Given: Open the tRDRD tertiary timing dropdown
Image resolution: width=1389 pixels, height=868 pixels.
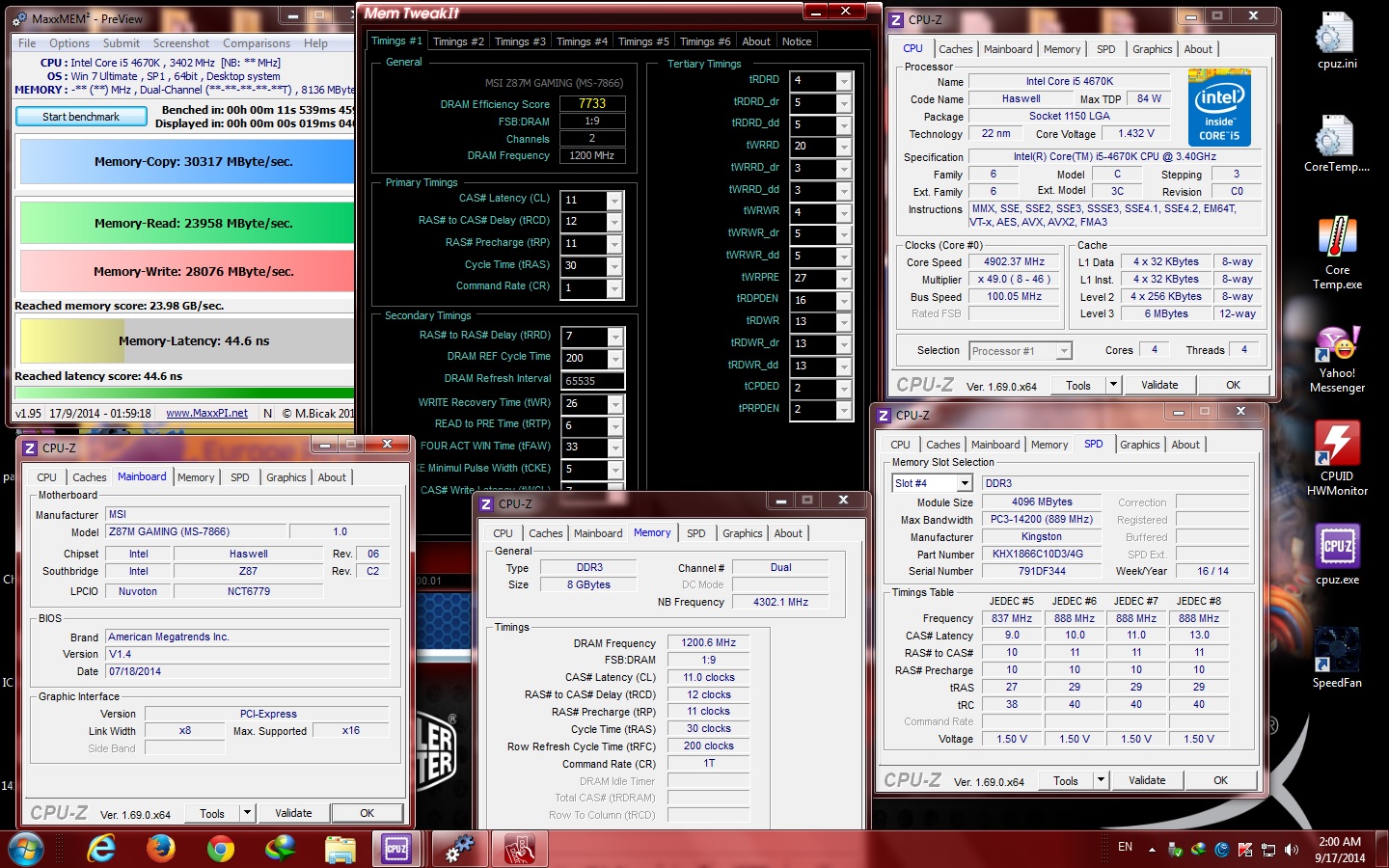Looking at the screenshot, I should point(844,81).
